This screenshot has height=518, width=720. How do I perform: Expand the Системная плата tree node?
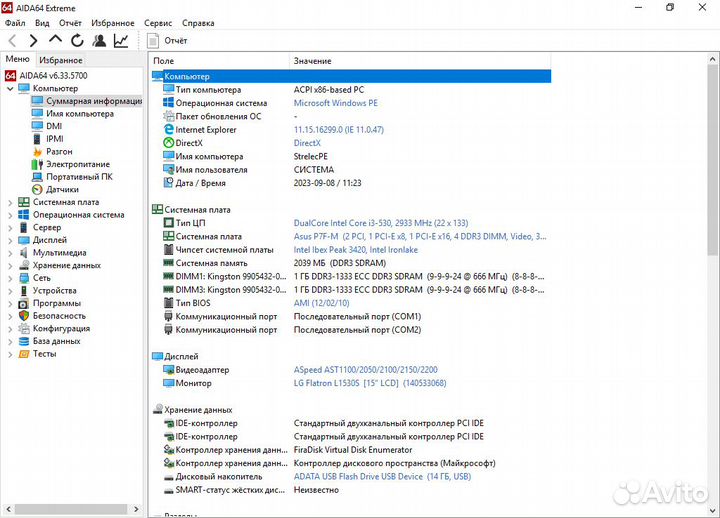(10, 202)
